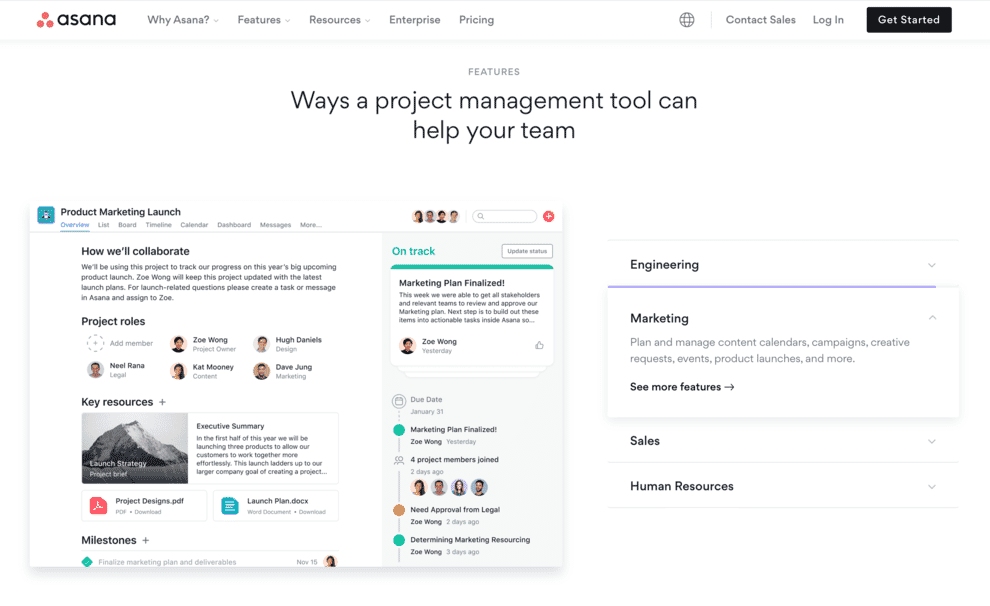990x606 pixels.
Task: Go to the Pricing page
Action: tap(476, 20)
